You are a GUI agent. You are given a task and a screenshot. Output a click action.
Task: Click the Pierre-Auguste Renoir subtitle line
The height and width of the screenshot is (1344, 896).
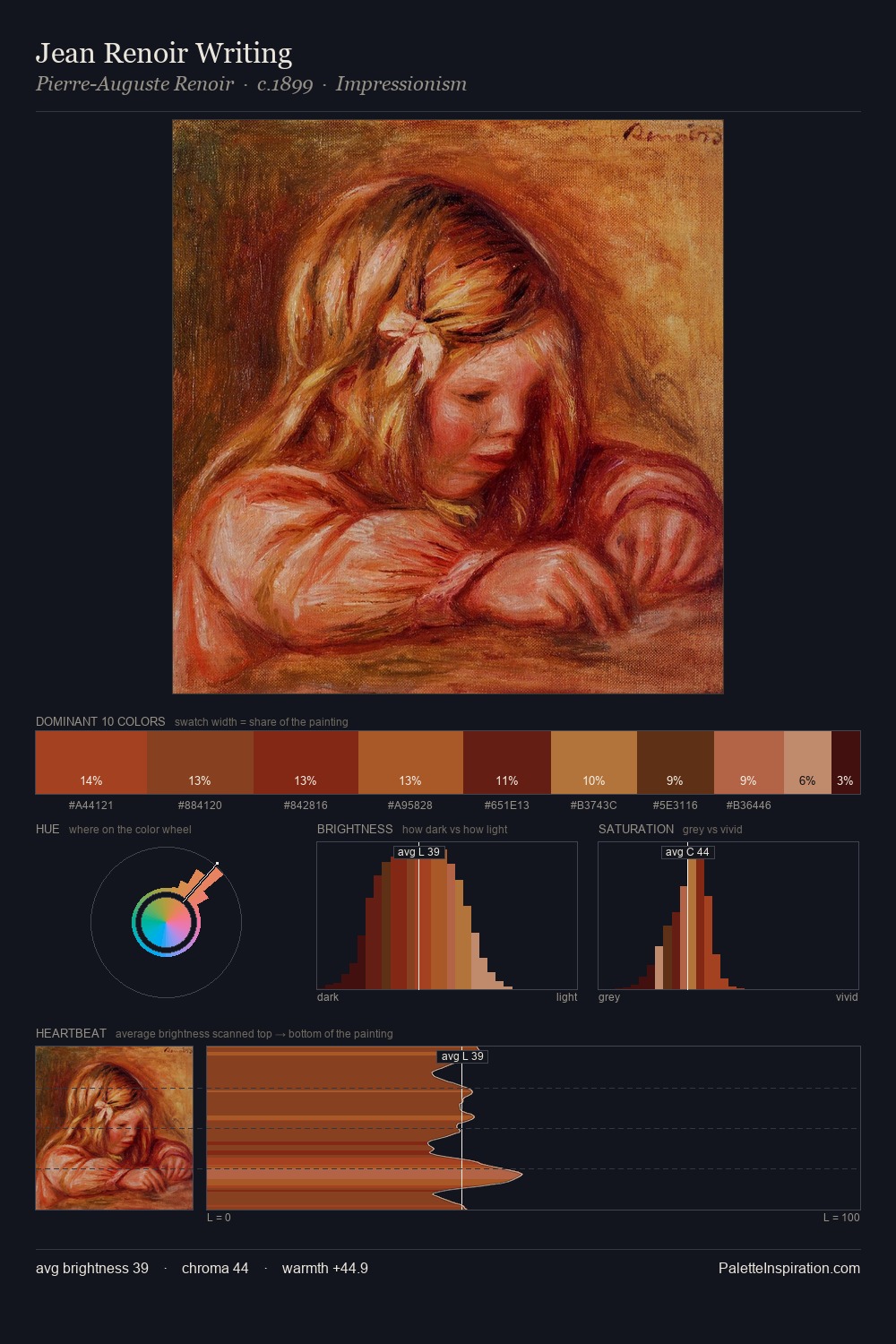[251, 84]
